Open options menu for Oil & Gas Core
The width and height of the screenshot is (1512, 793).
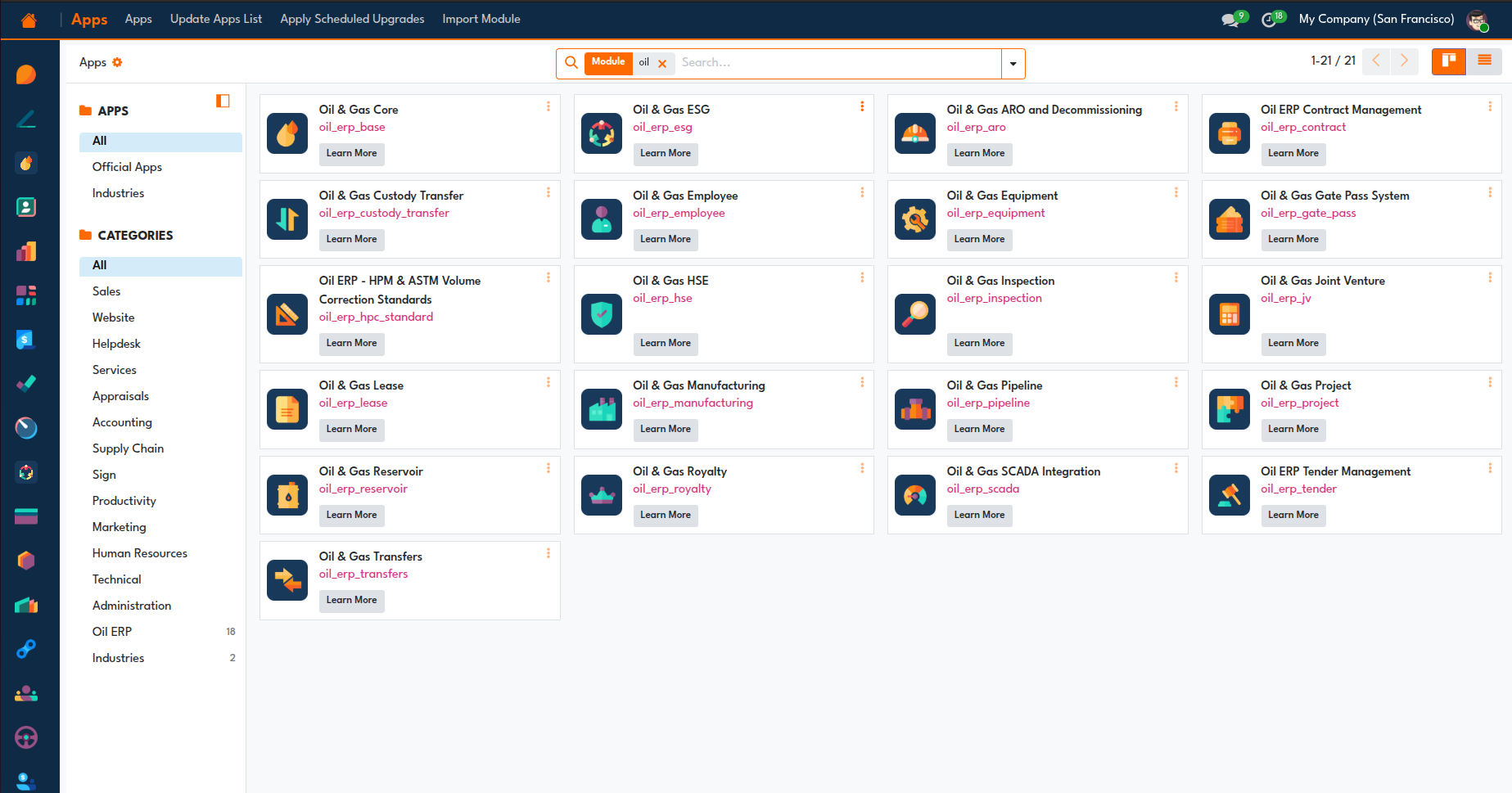point(548,106)
